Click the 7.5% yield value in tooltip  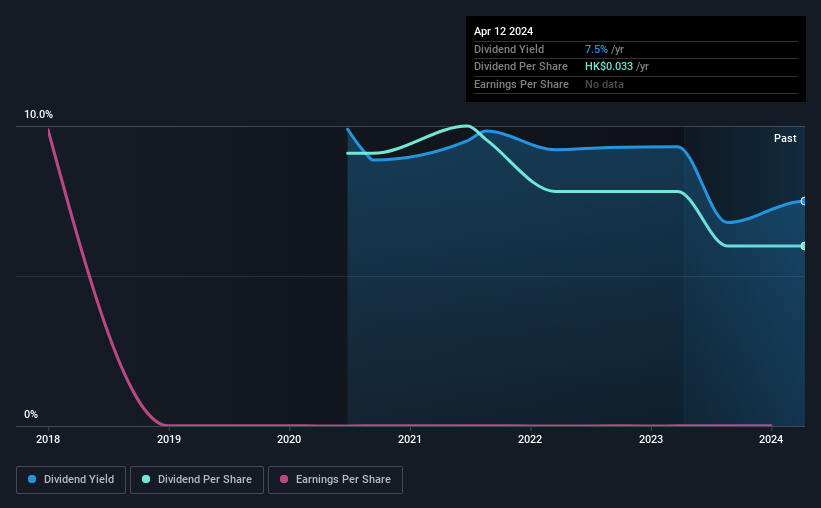(596, 49)
